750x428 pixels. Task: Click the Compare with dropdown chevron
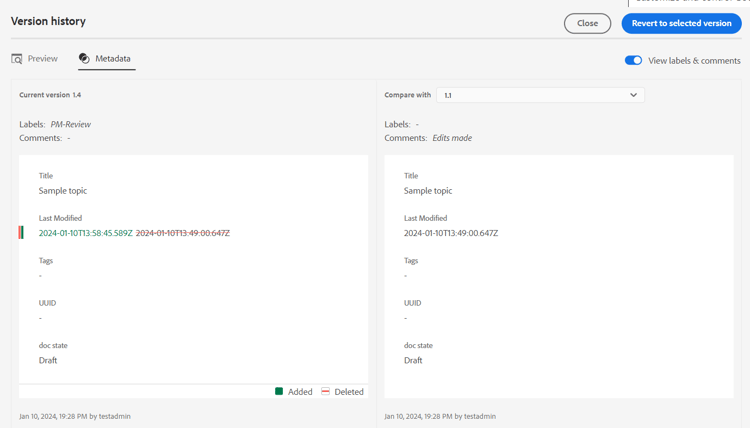point(633,95)
